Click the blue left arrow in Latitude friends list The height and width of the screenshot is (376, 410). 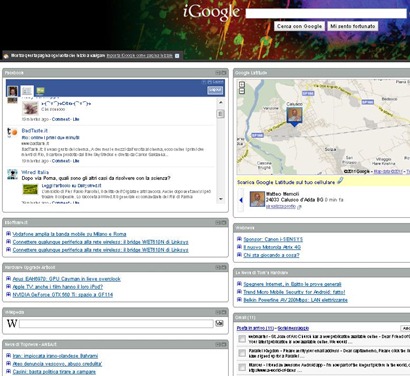pos(241,200)
